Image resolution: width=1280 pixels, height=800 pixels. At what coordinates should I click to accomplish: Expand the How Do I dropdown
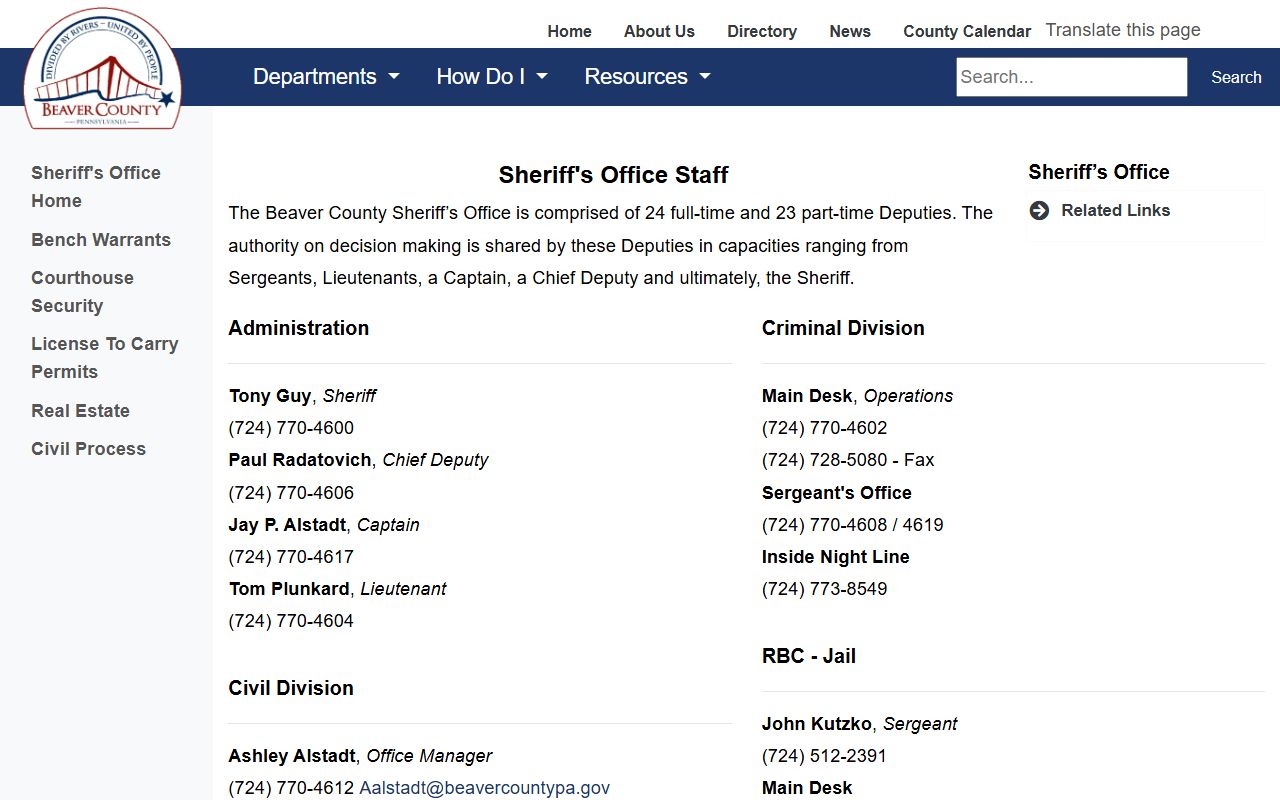tap(492, 77)
